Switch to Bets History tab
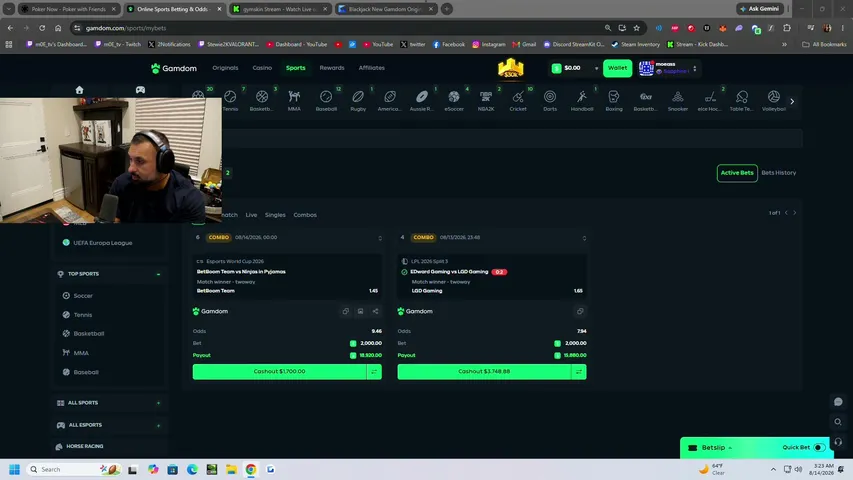 pyautogui.click(x=778, y=173)
